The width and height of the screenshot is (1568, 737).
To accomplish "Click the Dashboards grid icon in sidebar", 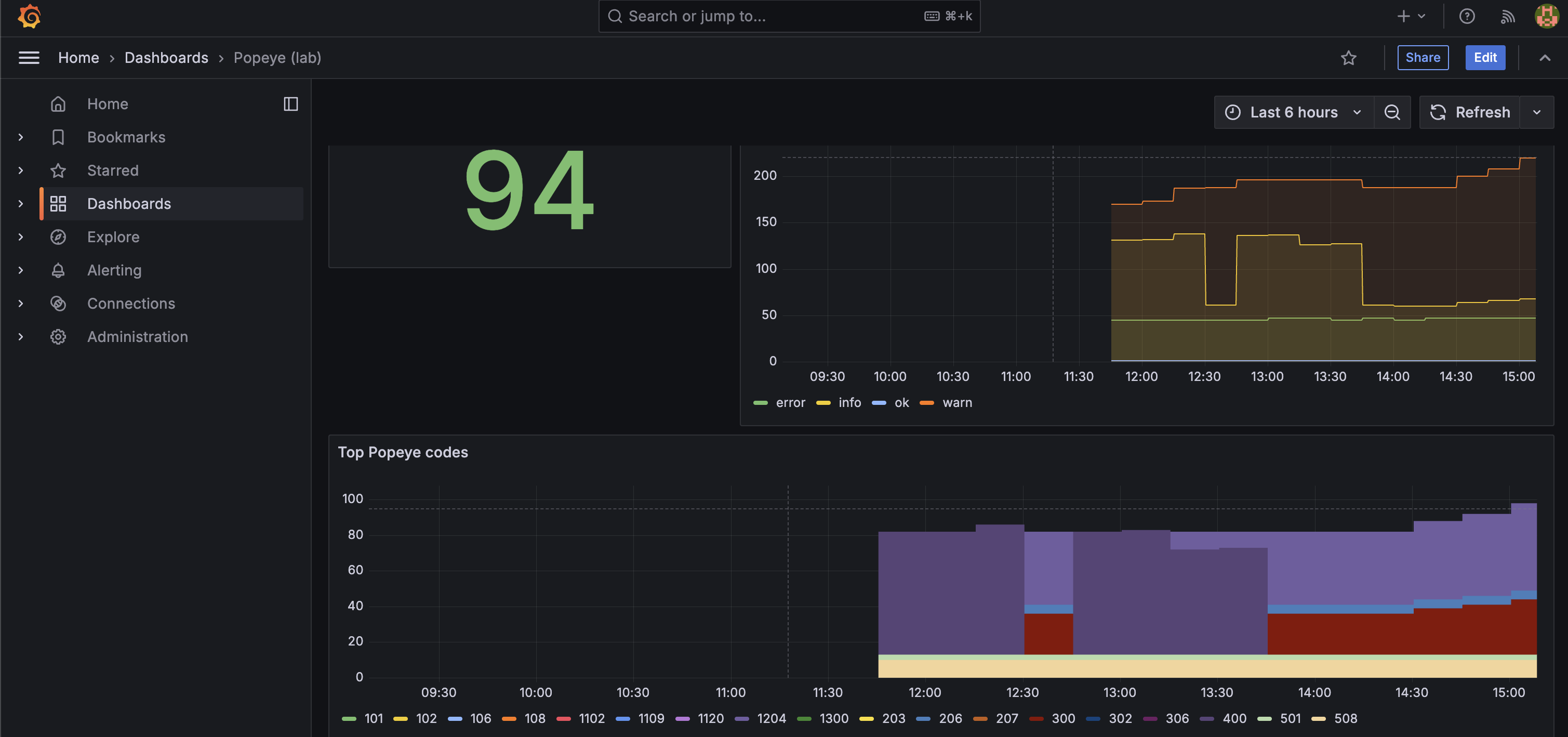I will point(58,203).
